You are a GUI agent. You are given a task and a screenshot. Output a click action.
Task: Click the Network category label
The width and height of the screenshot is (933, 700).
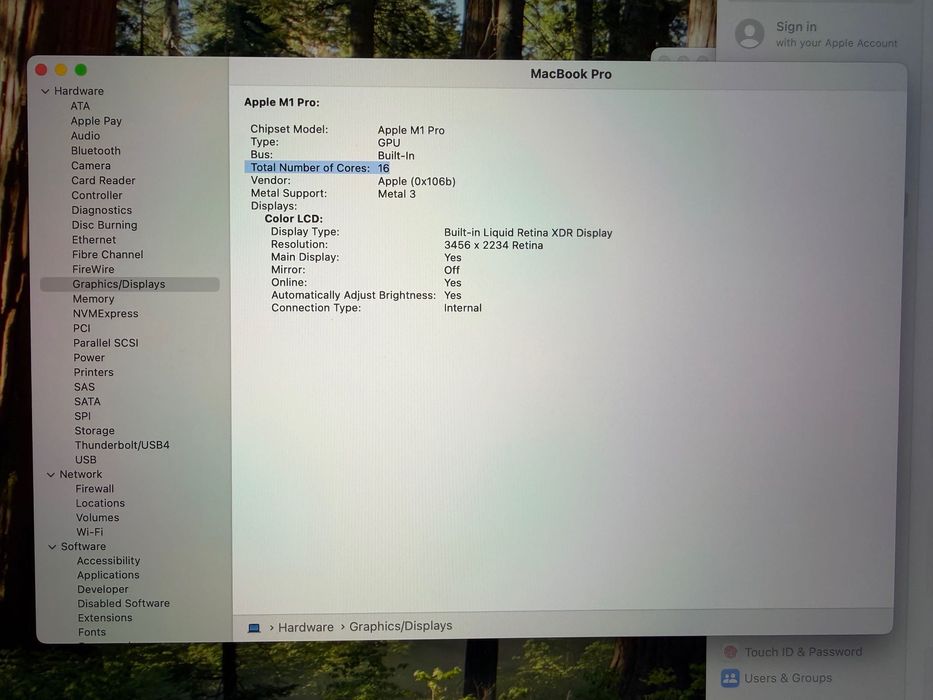(x=81, y=474)
